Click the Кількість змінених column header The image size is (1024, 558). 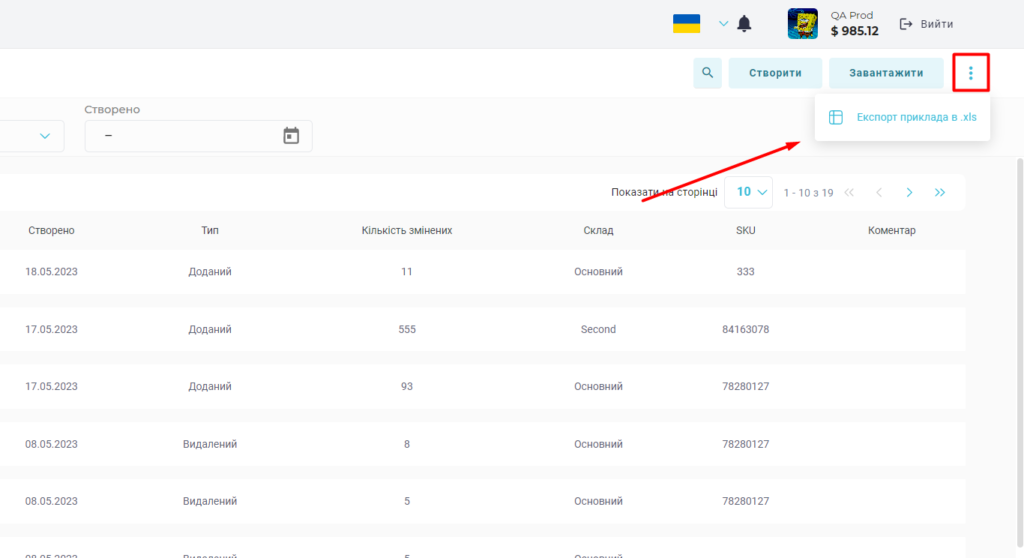coord(407,230)
